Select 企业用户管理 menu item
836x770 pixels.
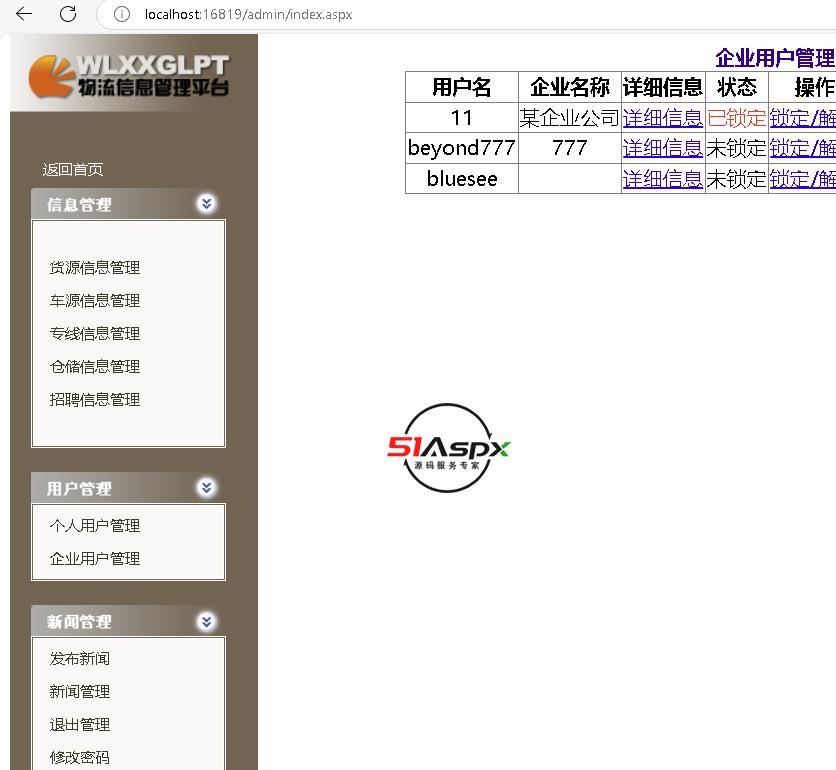[95, 558]
